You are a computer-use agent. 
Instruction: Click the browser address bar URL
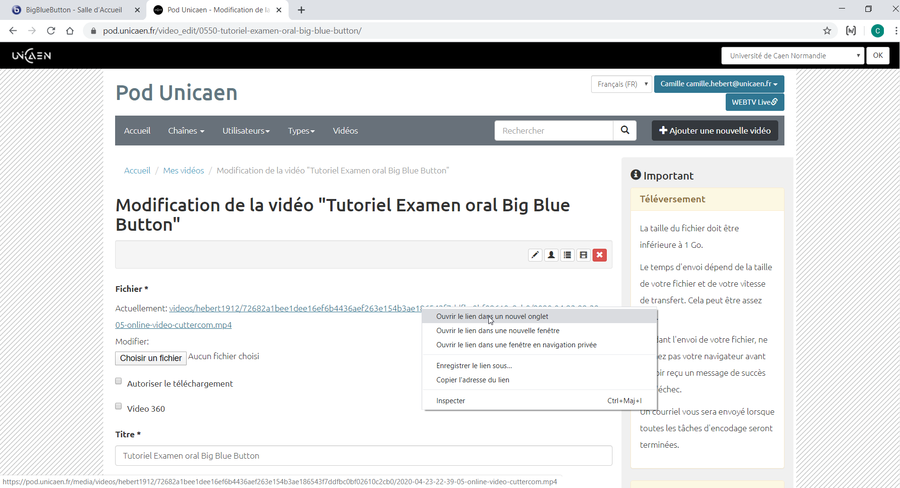232,31
